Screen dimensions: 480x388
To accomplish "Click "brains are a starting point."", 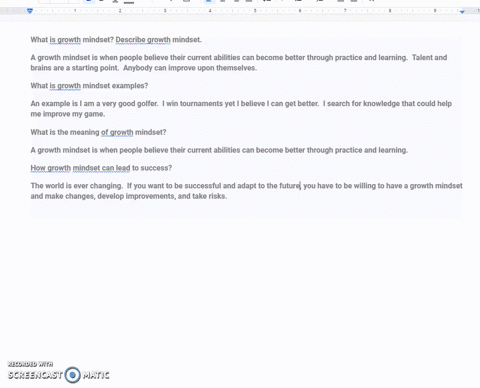I will (x=75, y=68).
